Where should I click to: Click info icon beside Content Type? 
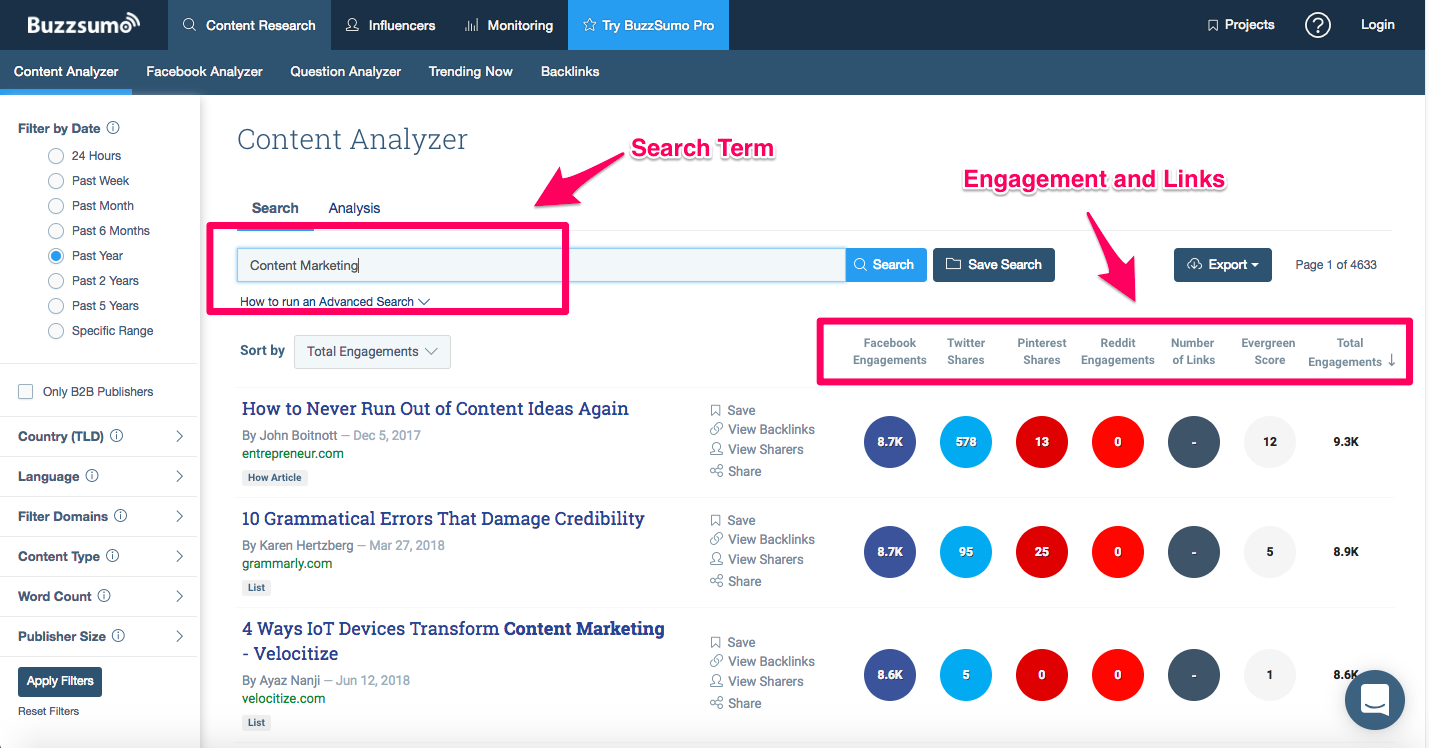pyautogui.click(x=113, y=556)
